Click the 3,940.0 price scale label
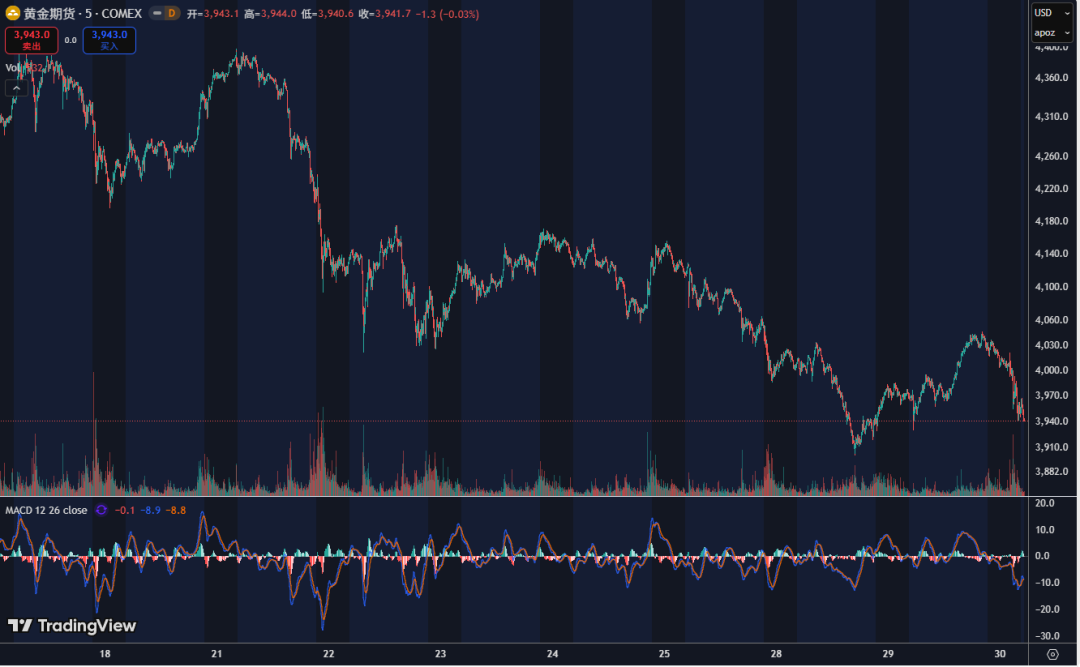Screen dimensions: 1080x667 tap(1051, 421)
